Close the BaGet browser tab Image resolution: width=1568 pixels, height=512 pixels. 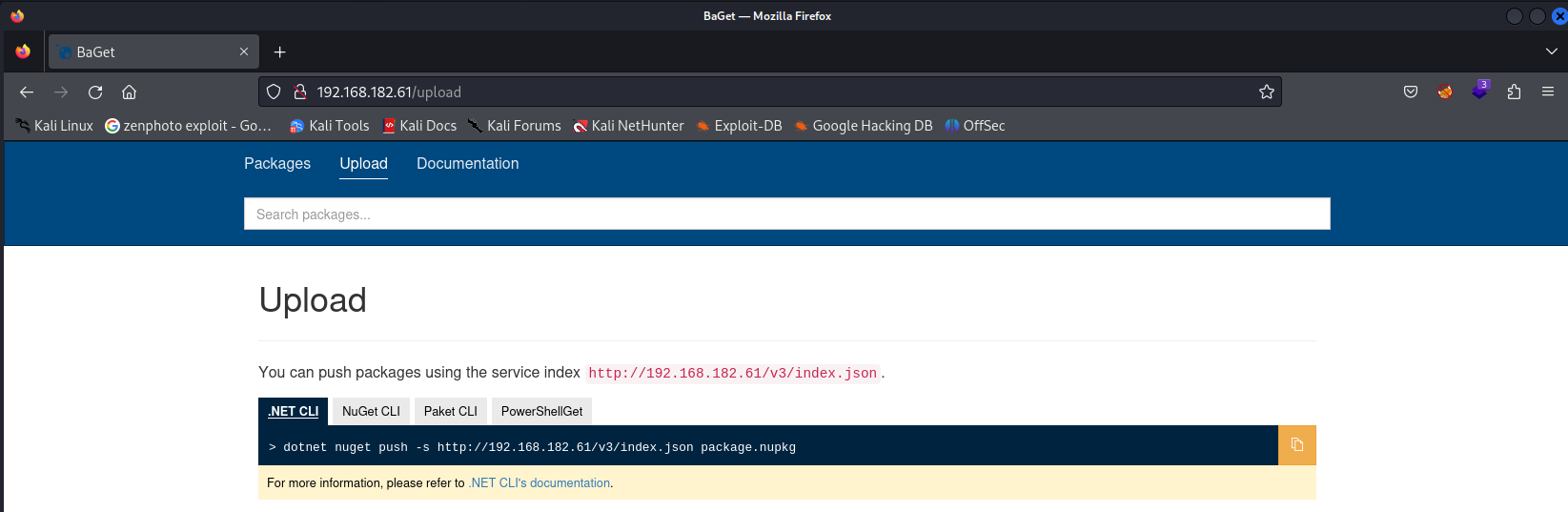[244, 52]
